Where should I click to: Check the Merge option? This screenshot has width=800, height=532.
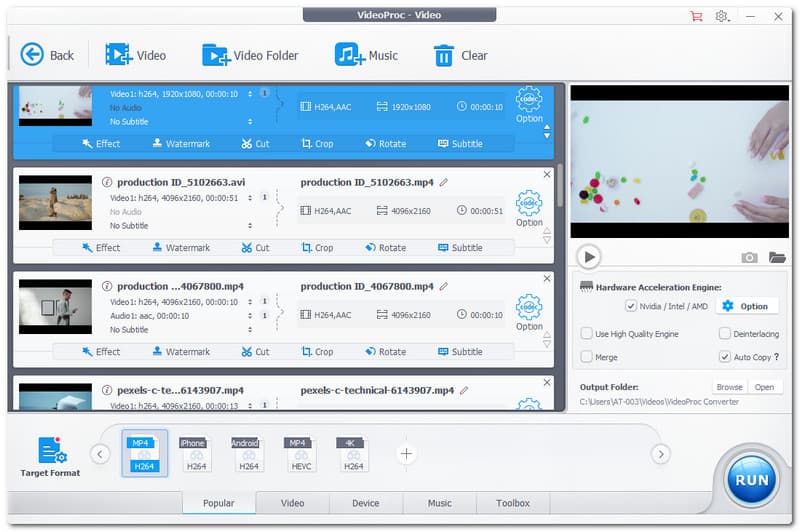(x=587, y=357)
